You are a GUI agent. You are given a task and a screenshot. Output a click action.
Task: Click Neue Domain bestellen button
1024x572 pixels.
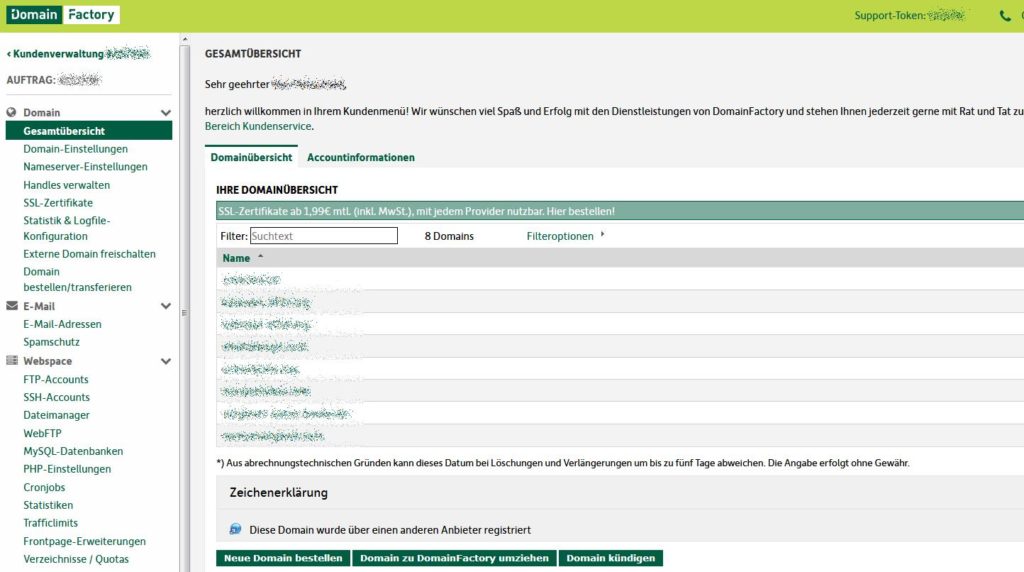283,558
